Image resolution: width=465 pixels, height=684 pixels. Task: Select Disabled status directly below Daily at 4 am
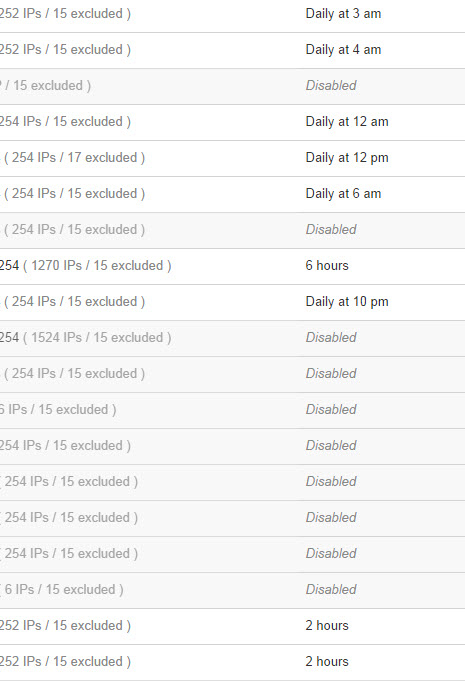[331, 86]
